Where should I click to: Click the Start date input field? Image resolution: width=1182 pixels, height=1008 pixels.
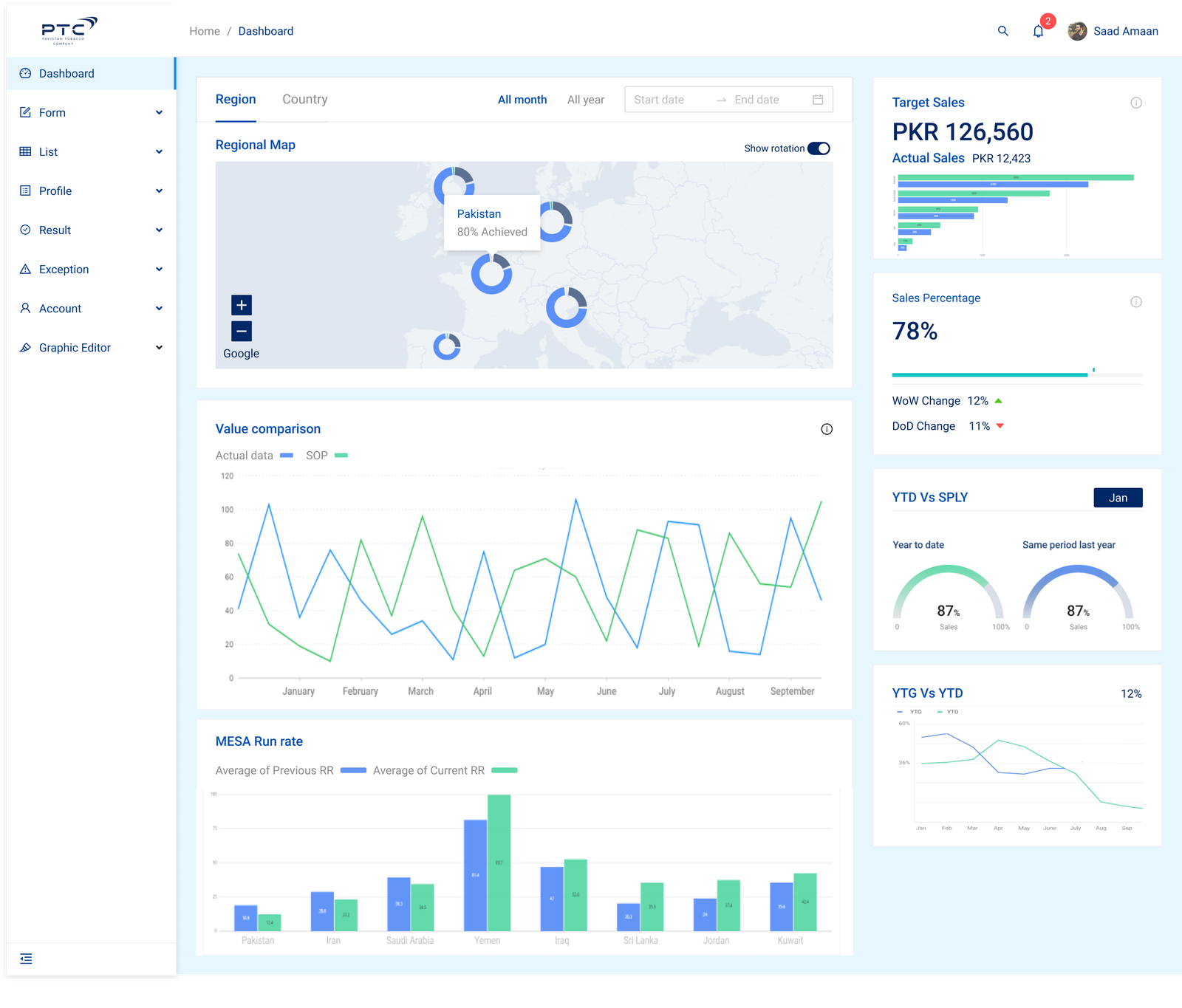click(x=659, y=100)
